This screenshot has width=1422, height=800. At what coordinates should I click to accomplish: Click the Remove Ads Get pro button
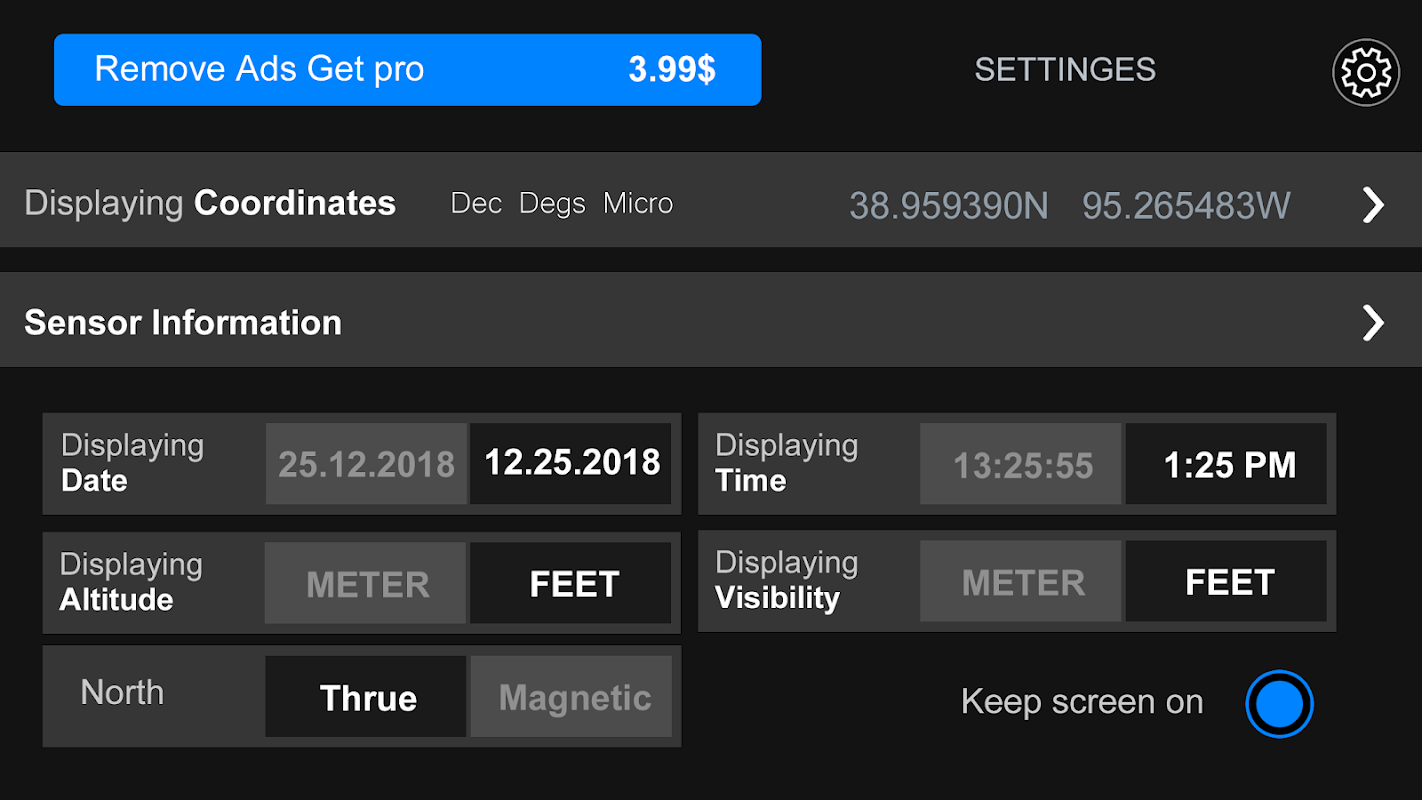click(x=407, y=70)
